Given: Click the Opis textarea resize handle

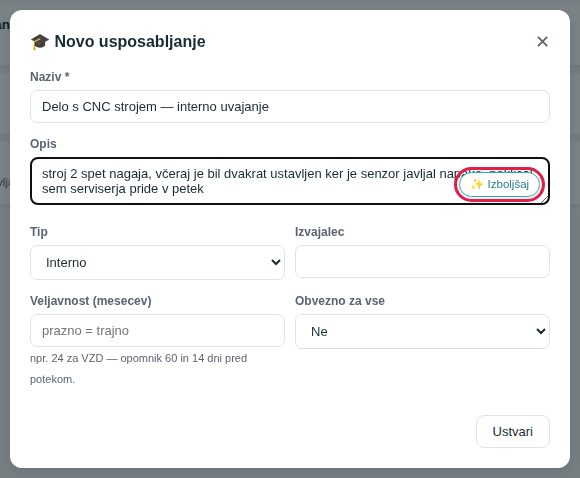Looking at the screenshot, I should click(544, 199).
